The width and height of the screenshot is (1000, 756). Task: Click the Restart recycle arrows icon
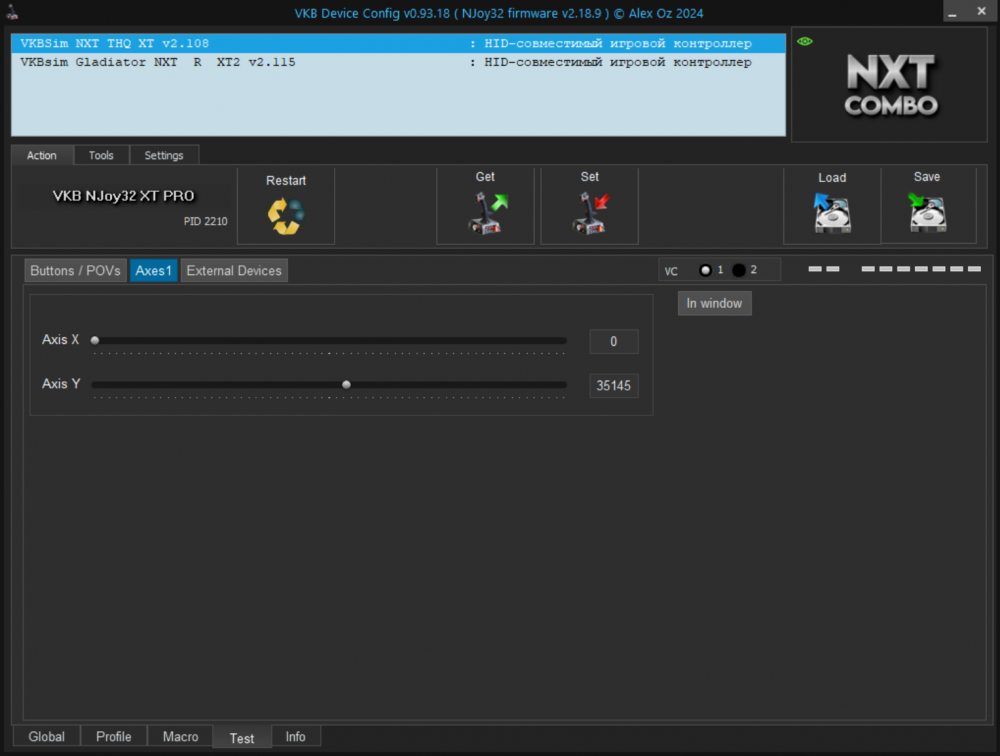[286, 215]
